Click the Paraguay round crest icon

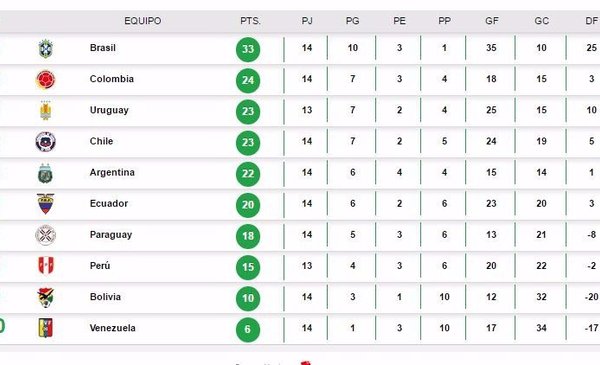tap(46, 235)
